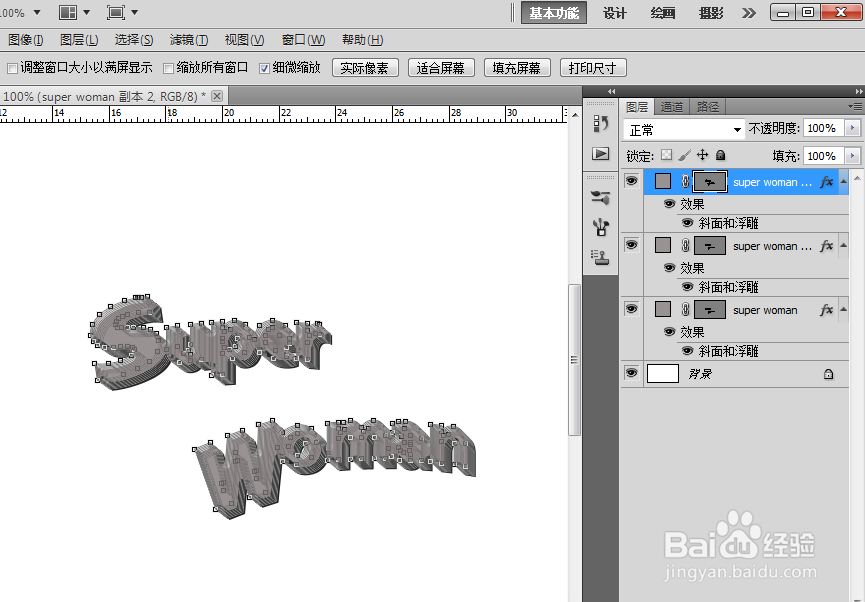
Task: Hide the top super woman 副本 2 layer
Action: tap(632, 181)
